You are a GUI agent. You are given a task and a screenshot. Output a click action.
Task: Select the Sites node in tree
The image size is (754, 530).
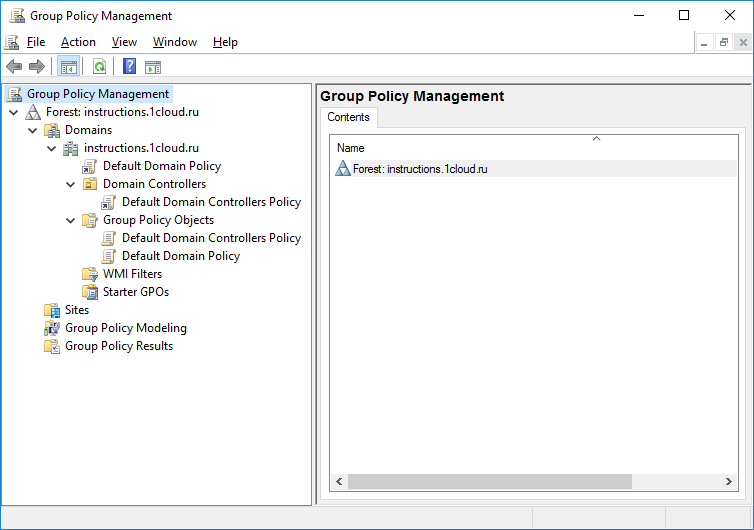[76, 310]
